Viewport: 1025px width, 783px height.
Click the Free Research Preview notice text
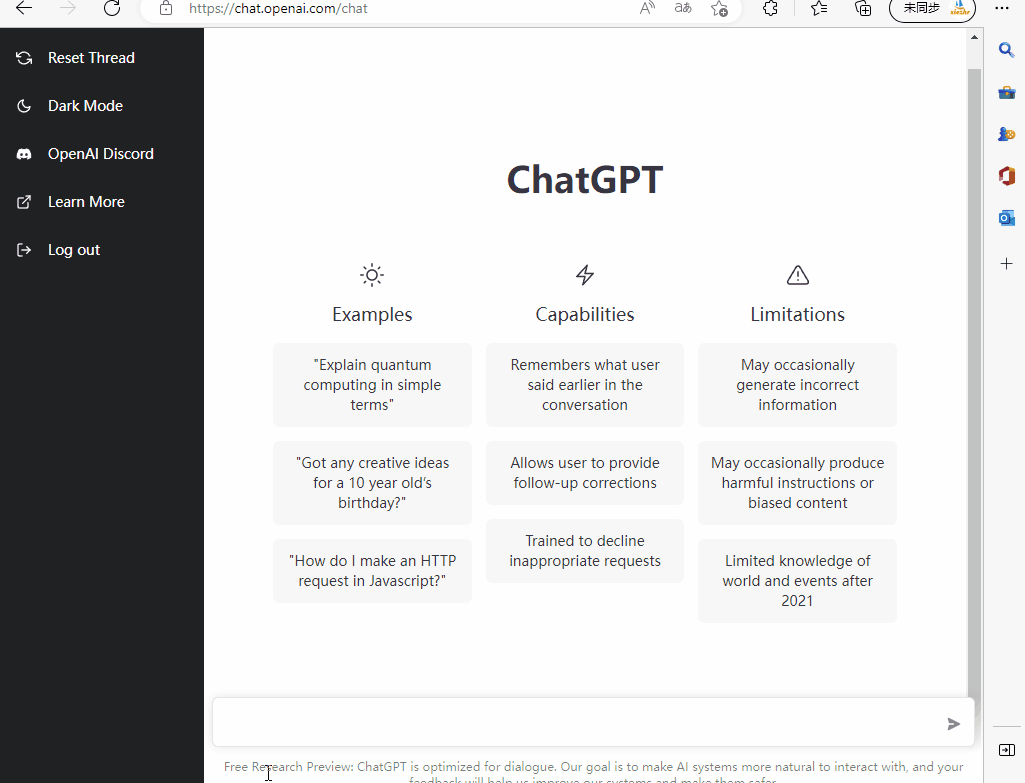tap(593, 772)
